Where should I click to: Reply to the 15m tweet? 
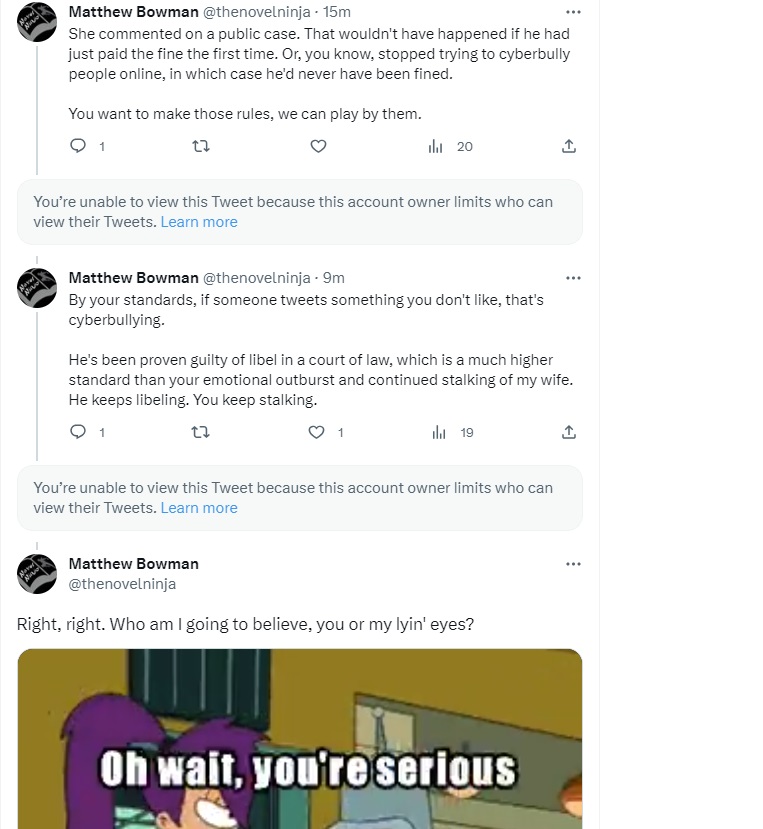point(79,146)
